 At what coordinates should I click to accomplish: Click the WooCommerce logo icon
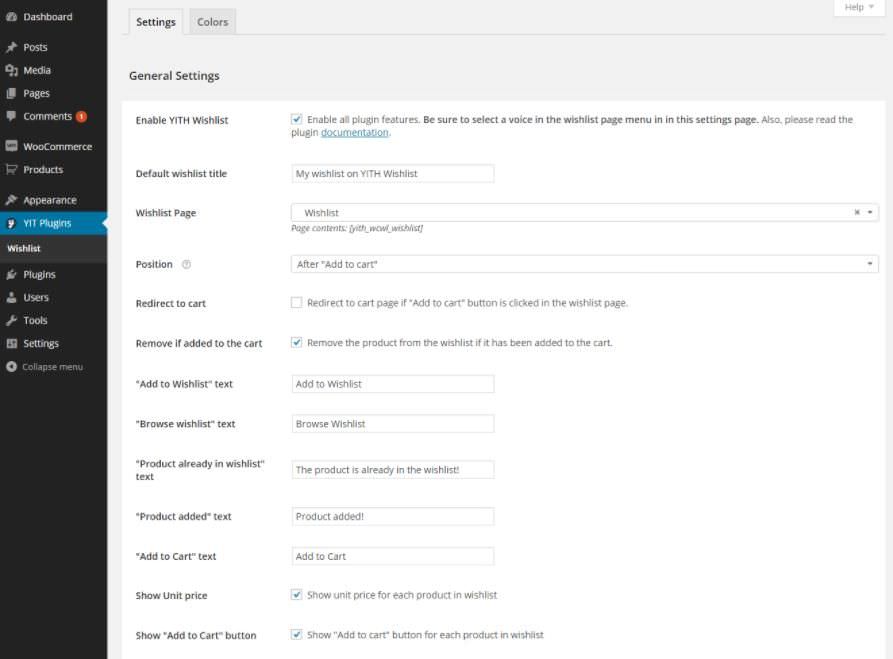11,146
